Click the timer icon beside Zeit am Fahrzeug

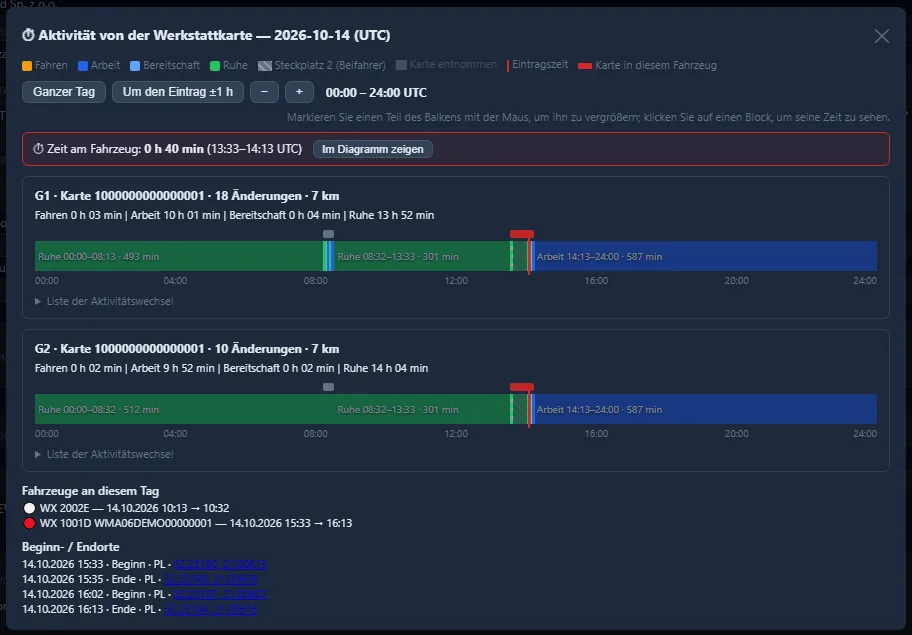click(x=38, y=149)
